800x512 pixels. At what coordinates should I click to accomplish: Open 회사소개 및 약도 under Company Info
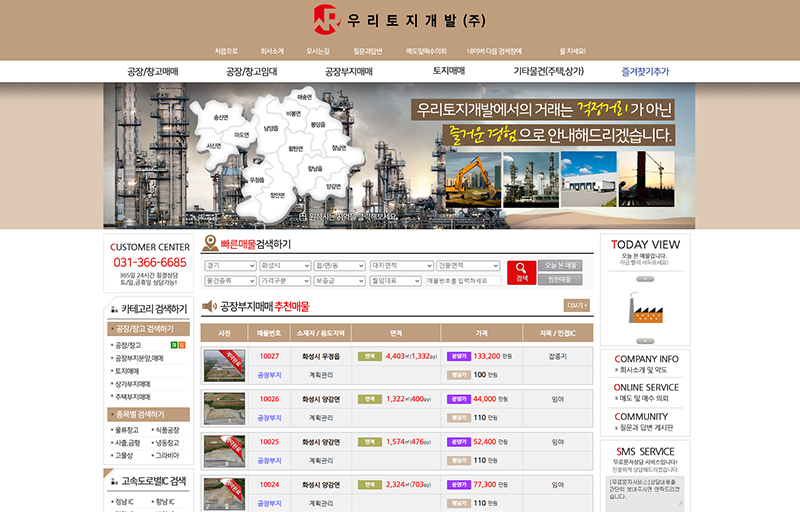[643, 370]
